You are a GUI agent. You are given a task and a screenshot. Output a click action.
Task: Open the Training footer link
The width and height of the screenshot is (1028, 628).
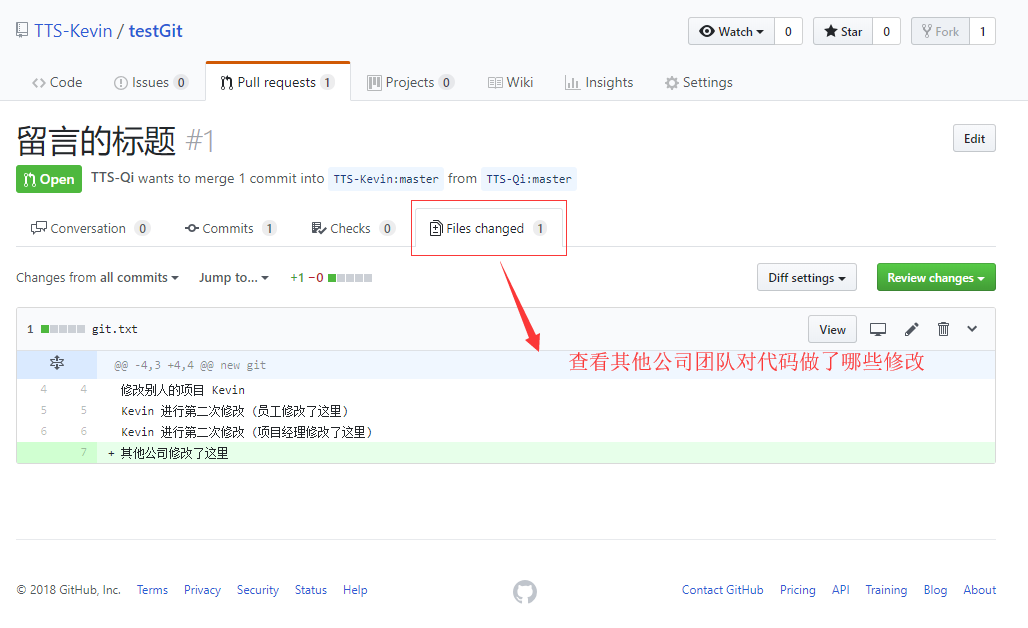886,590
